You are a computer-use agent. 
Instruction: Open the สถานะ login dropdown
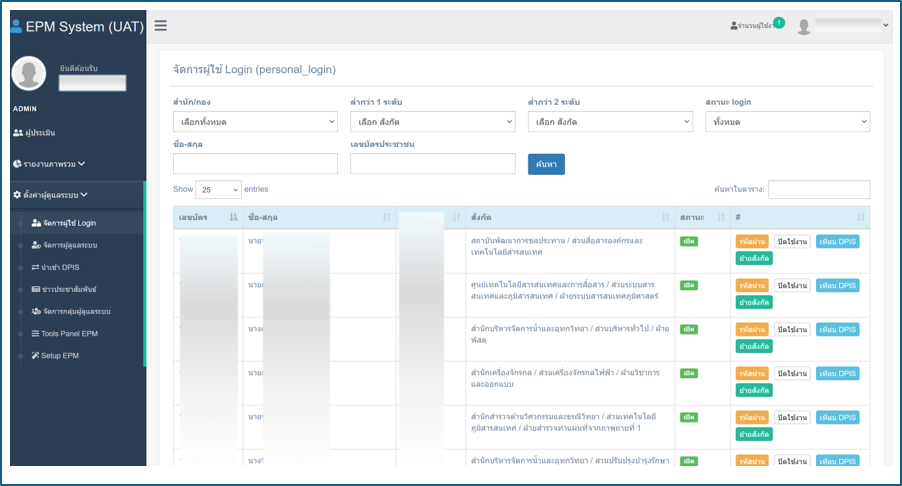(x=788, y=122)
